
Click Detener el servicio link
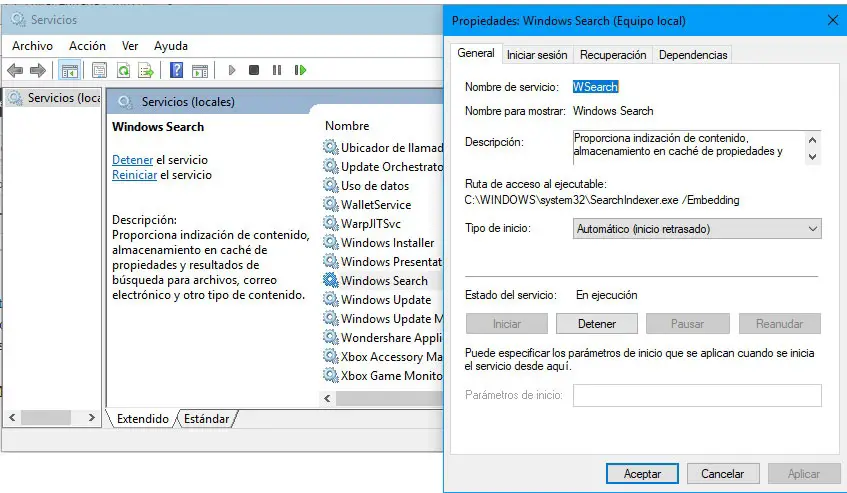pos(132,160)
